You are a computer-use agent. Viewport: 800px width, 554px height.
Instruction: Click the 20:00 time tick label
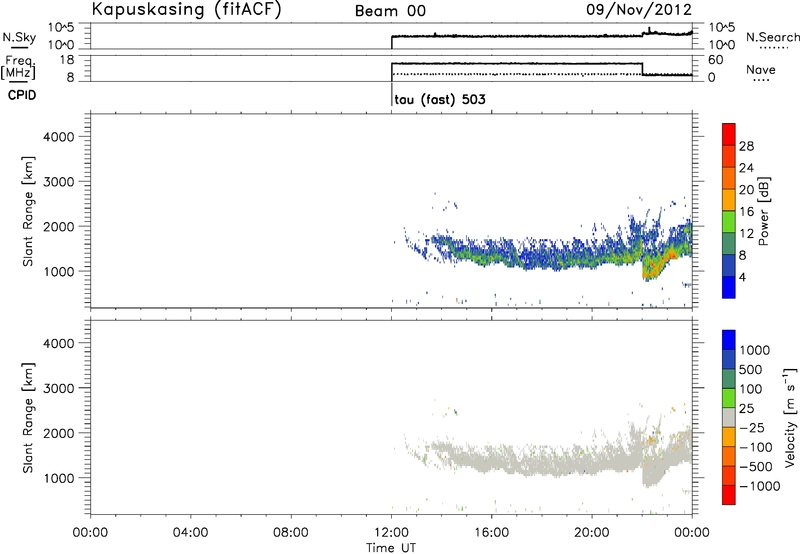pos(592,533)
